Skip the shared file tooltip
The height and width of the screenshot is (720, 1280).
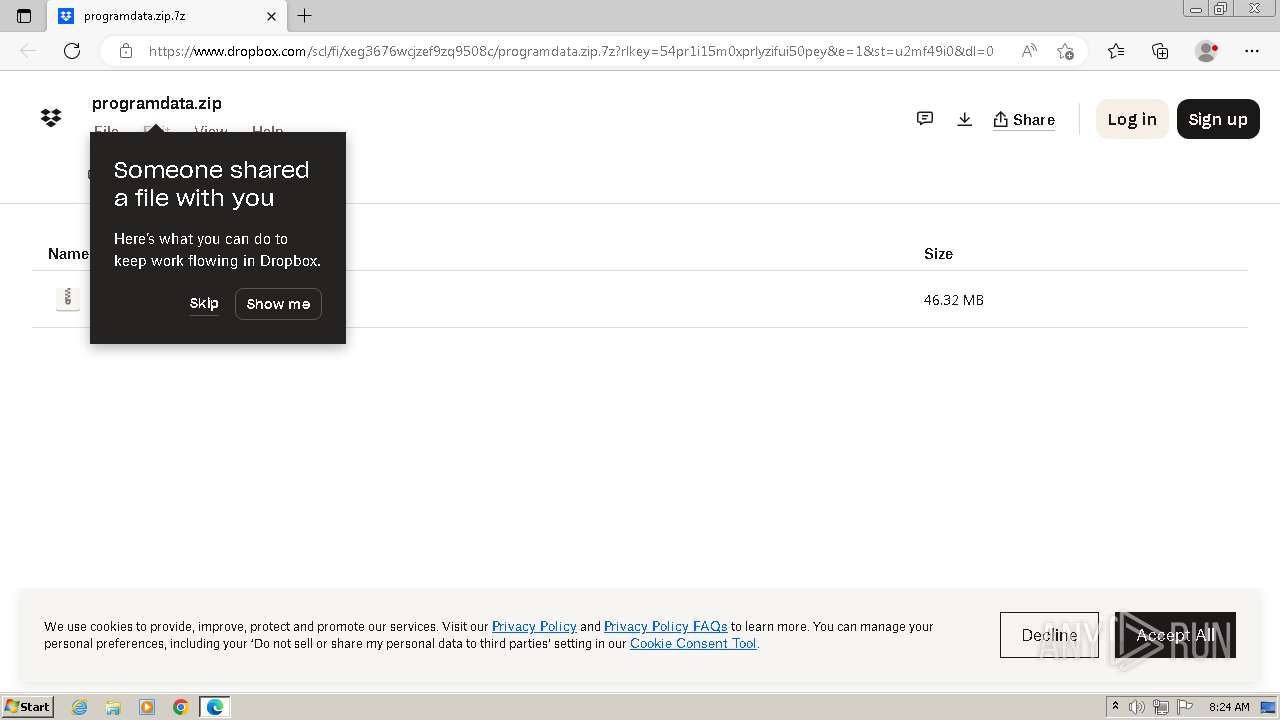[x=204, y=303]
